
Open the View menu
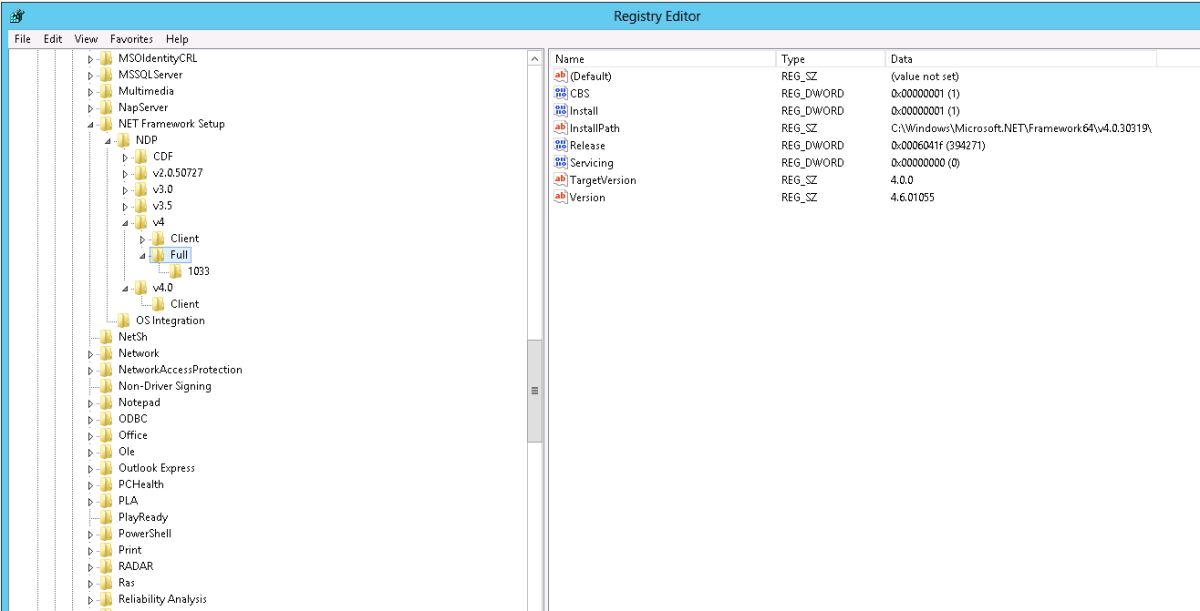(86, 39)
